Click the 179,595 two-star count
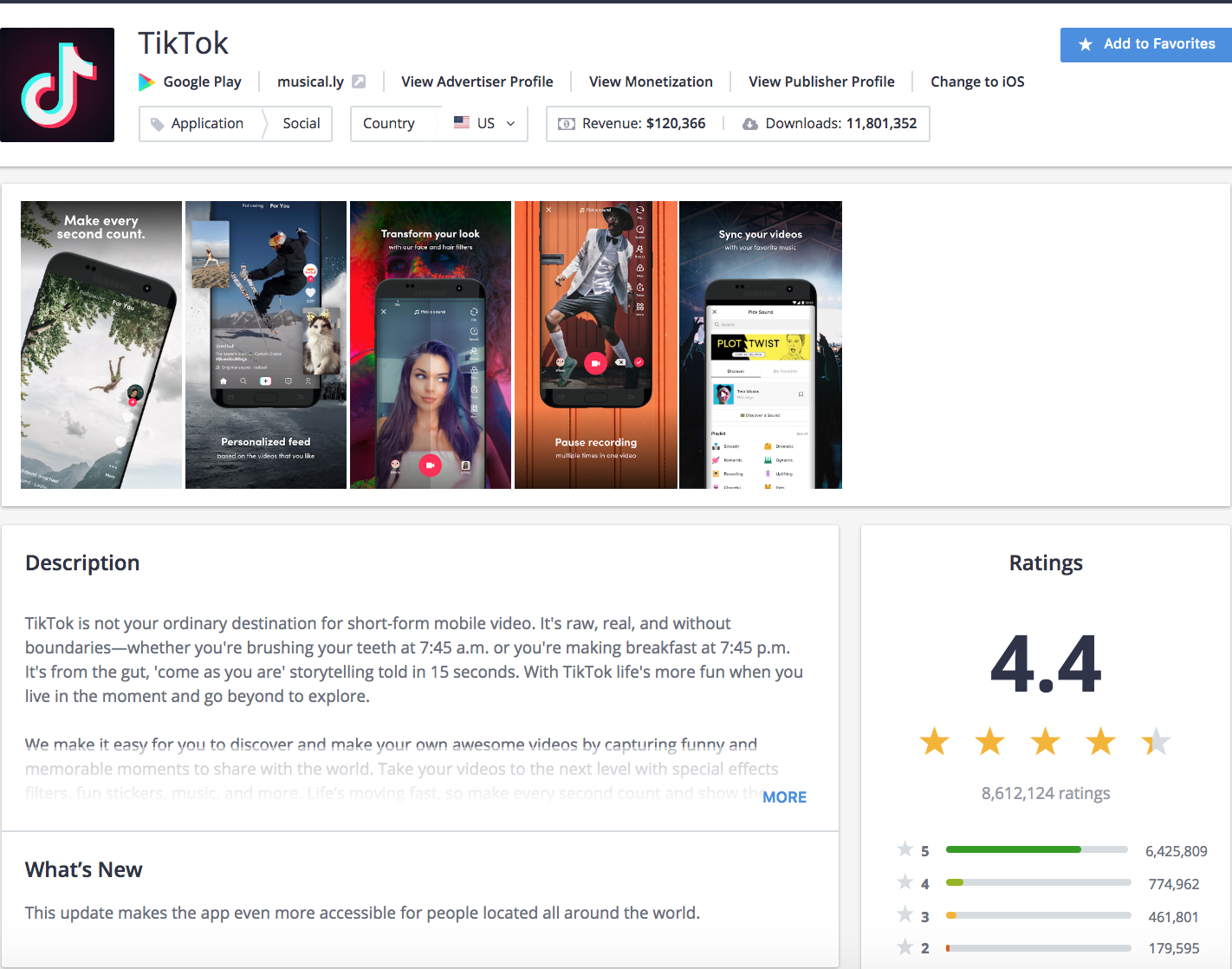Screen dimensions: 1232x969 click(1174, 949)
